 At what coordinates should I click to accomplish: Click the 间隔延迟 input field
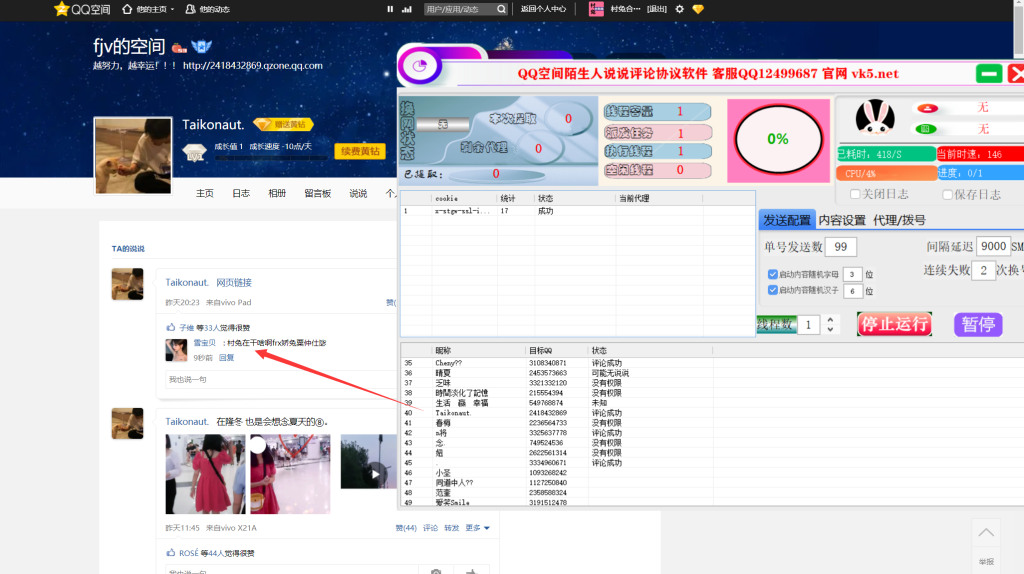(x=991, y=246)
